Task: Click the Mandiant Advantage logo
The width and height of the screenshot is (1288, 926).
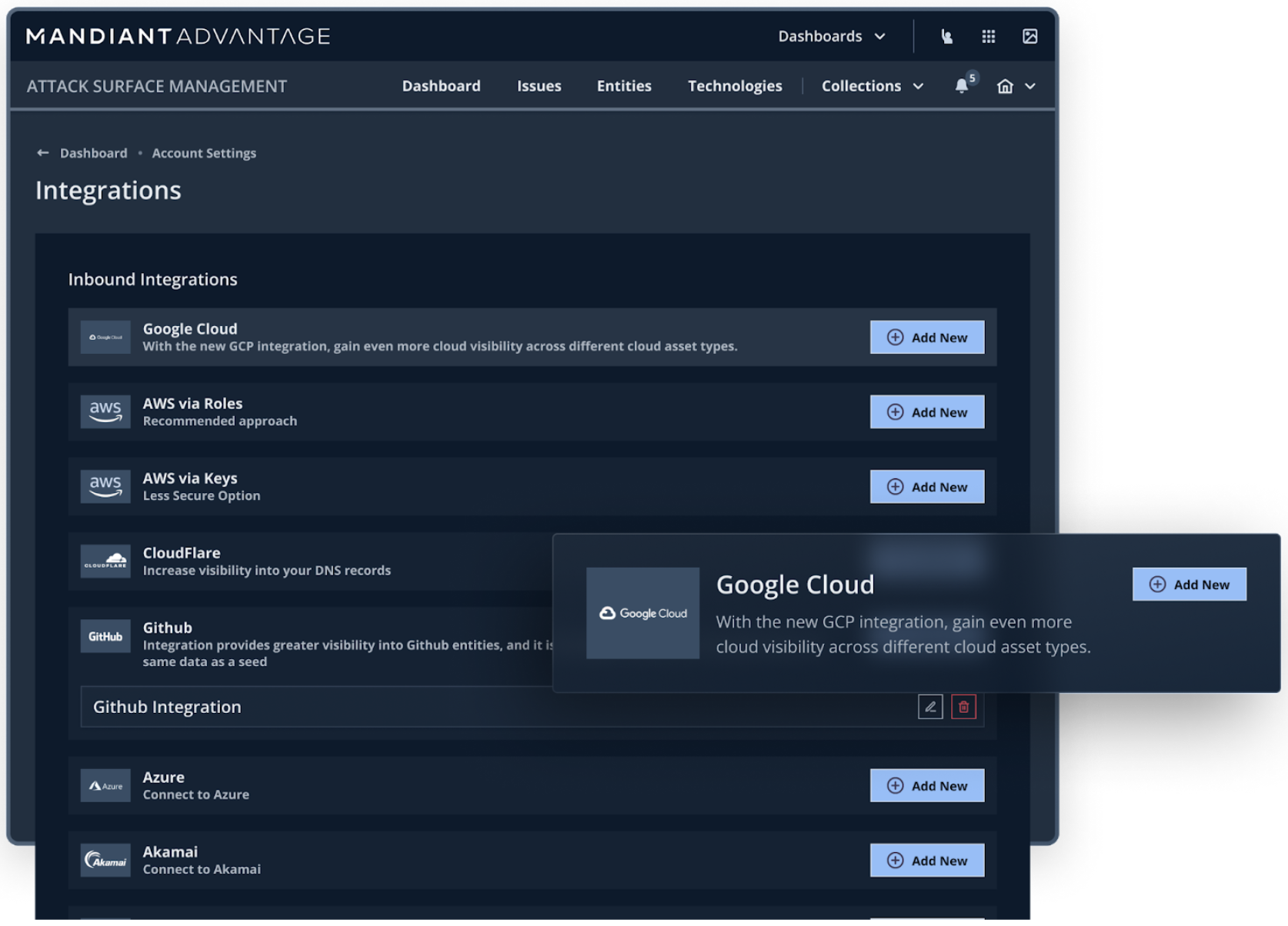Action: tap(179, 36)
